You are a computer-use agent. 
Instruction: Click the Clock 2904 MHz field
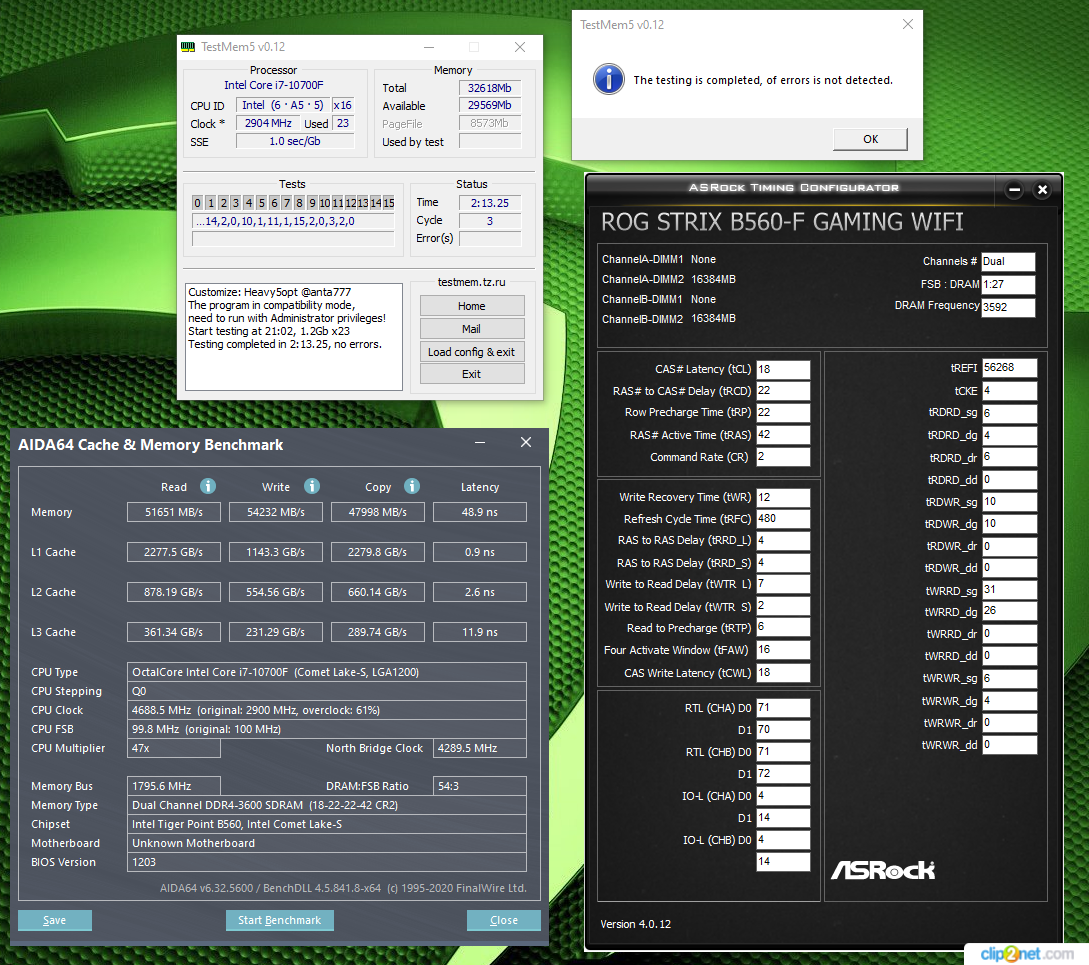pos(268,123)
